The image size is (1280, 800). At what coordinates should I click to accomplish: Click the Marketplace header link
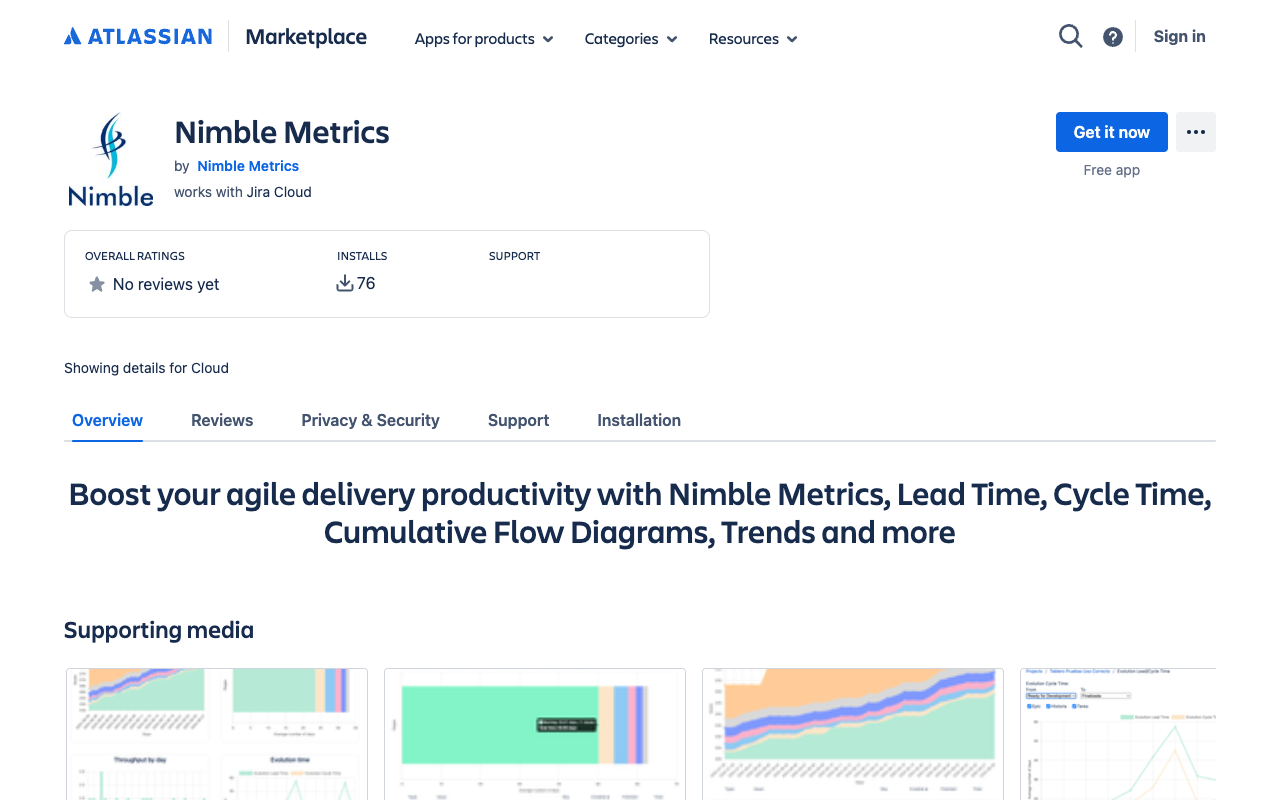pyautogui.click(x=306, y=37)
